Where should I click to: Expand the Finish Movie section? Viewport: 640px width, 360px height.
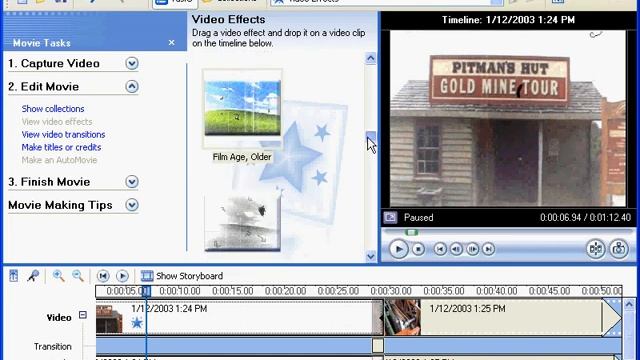click(x=132, y=182)
